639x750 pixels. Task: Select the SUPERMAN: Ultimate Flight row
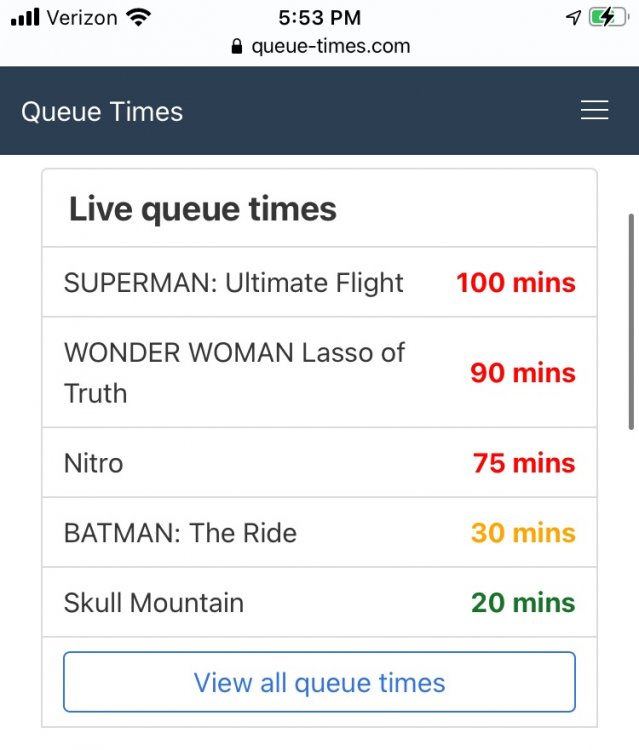pyautogui.click(x=233, y=283)
